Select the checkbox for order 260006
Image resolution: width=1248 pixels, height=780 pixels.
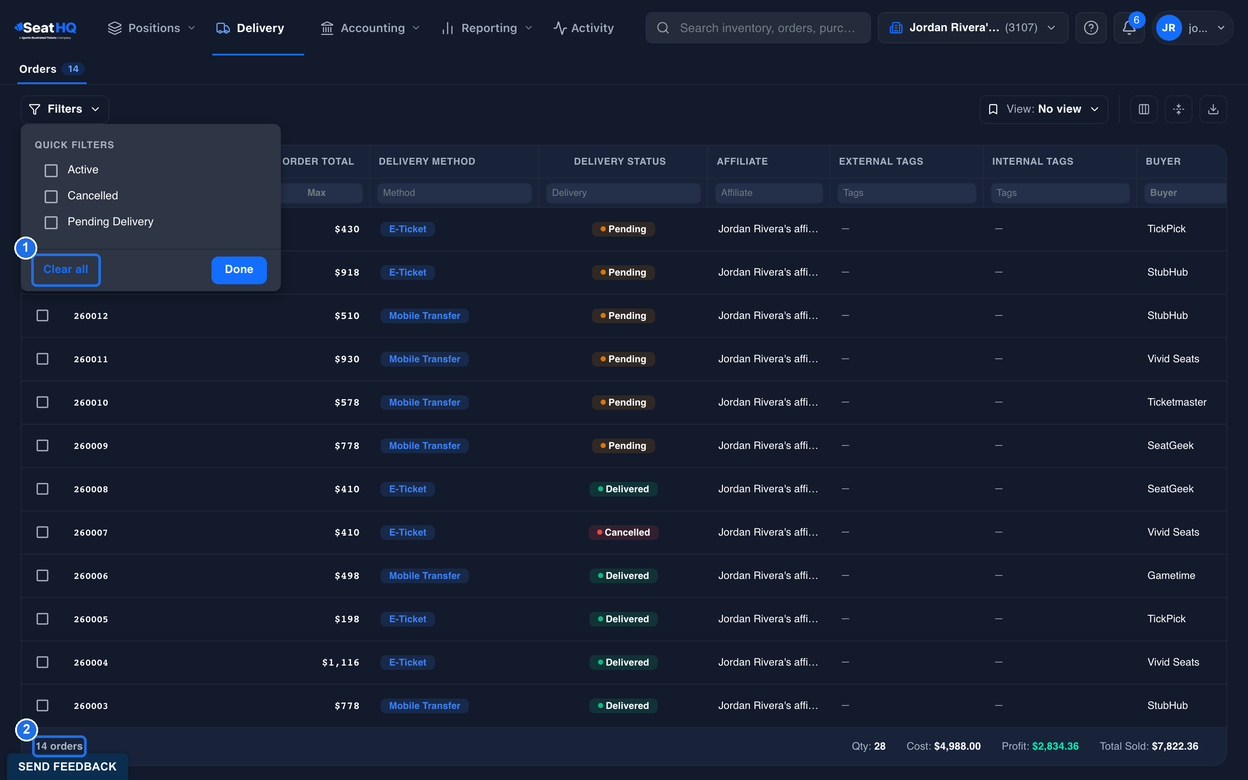[x=42, y=575]
